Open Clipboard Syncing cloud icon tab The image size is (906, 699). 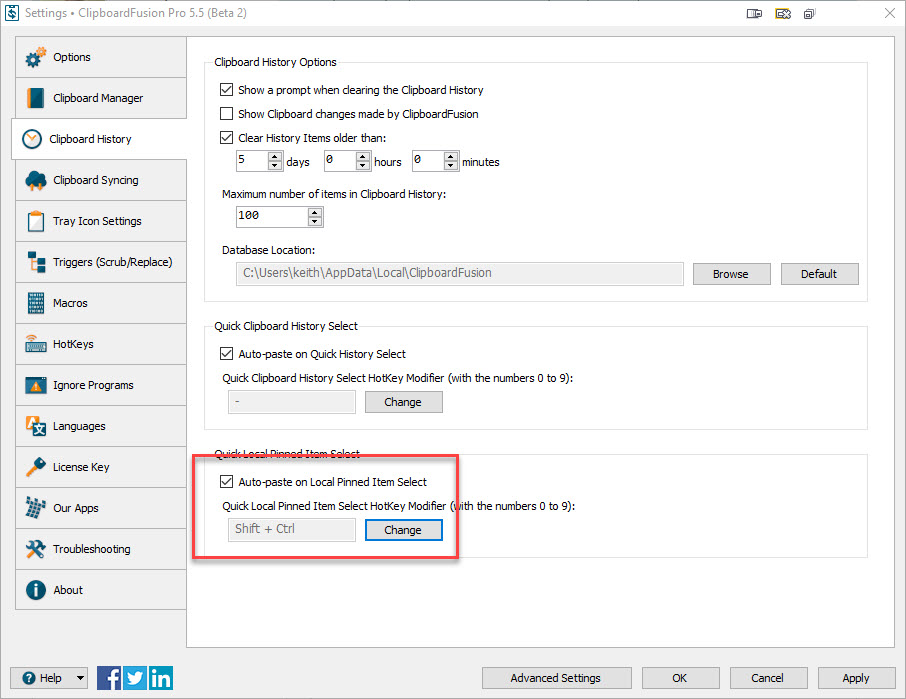(x=36, y=180)
